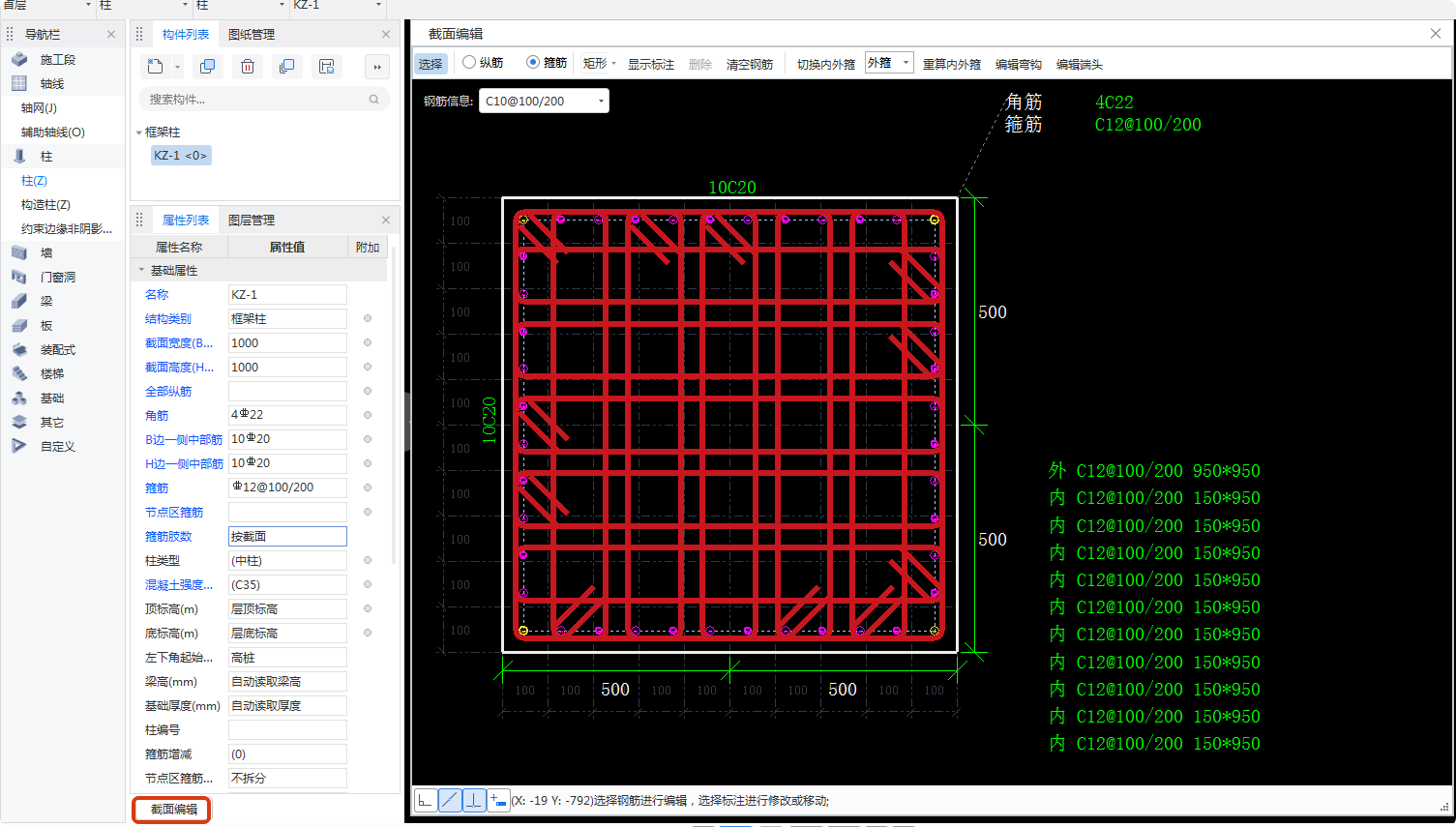Viewport: 1456px width, 827px height.
Task: Switch to the 属性列表 tab
Action: pos(186,220)
